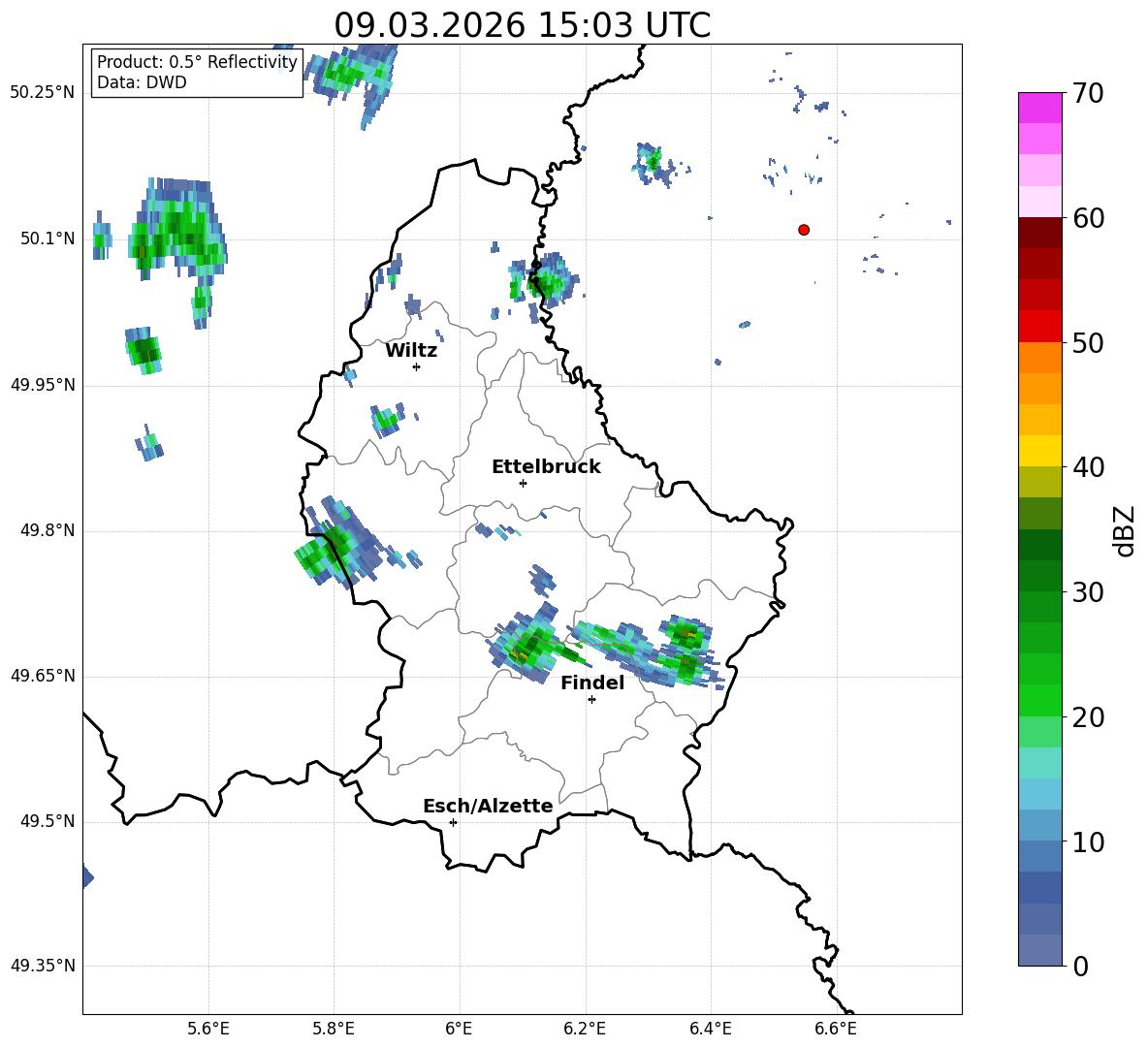This screenshot has height=1048, width=1148.
Task: Click the Esch/Alzette station cross marker
Action: (x=453, y=822)
